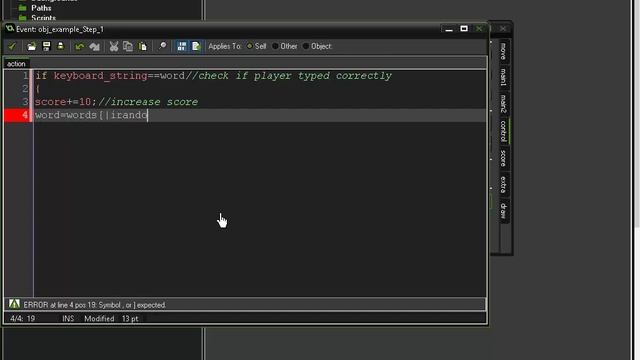Undo the last edit
Viewport: 640px width, 360px height.
pos(80,47)
